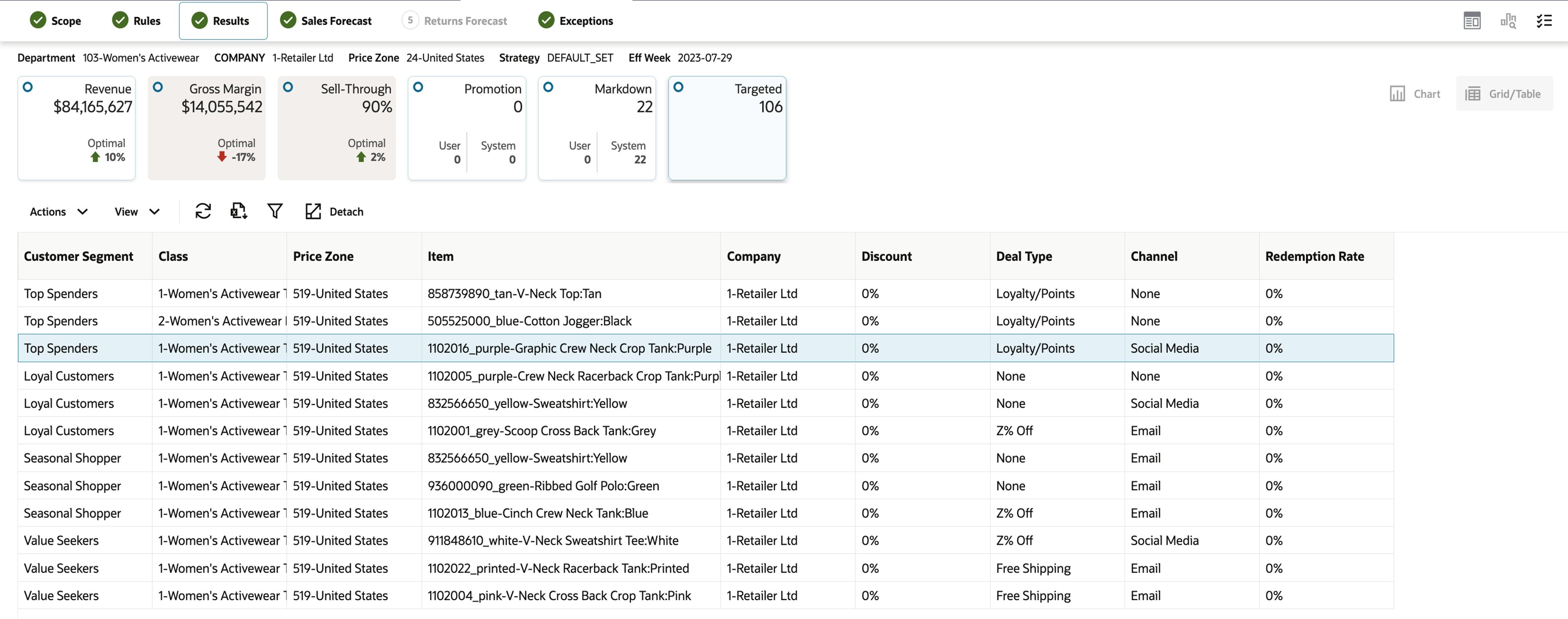
Task: Click the export to Excel icon
Action: [x=239, y=211]
